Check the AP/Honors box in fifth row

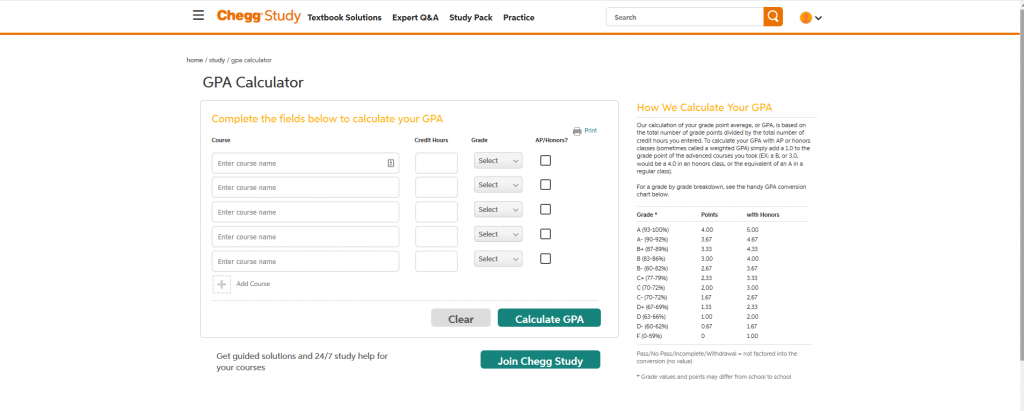point(545,259)
